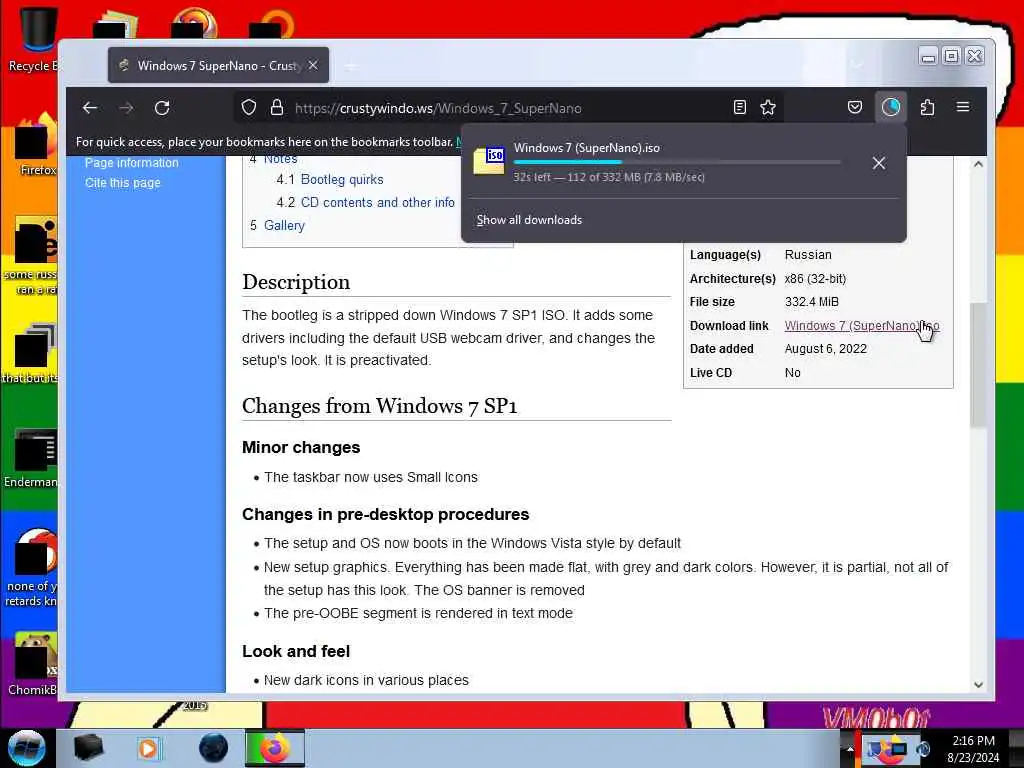Click the black box taskbar icon
This screenshot has width=1024, height=768.
pyautogui.click(x=88, y=748)
